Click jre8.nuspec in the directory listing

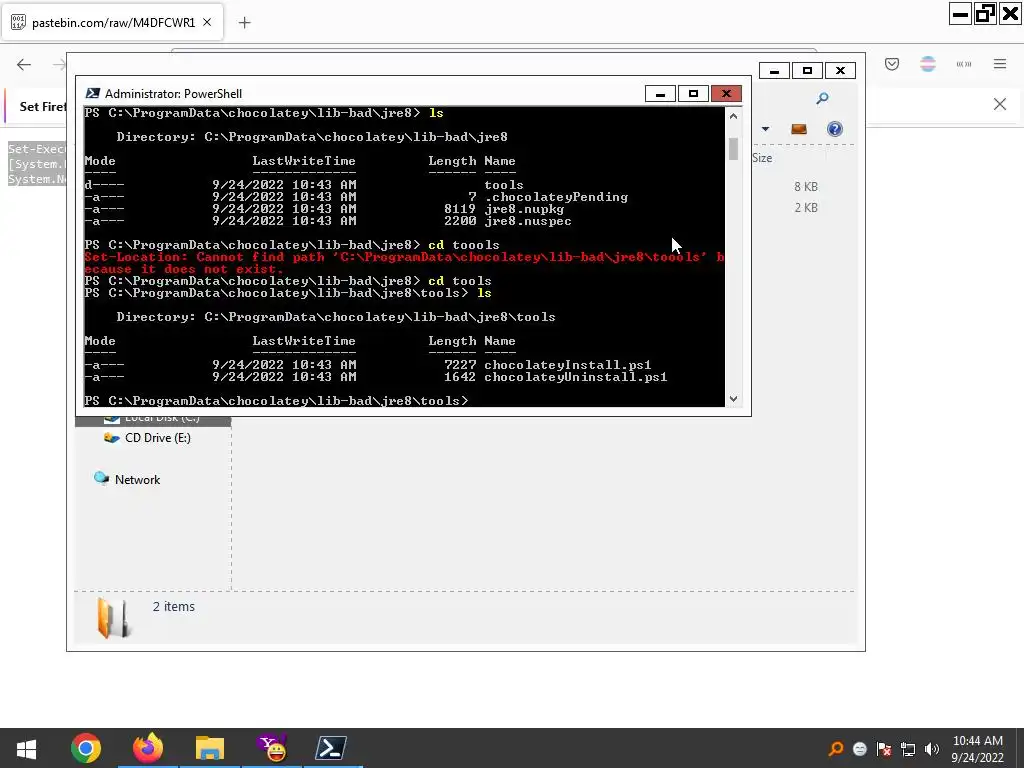(528, 221)
